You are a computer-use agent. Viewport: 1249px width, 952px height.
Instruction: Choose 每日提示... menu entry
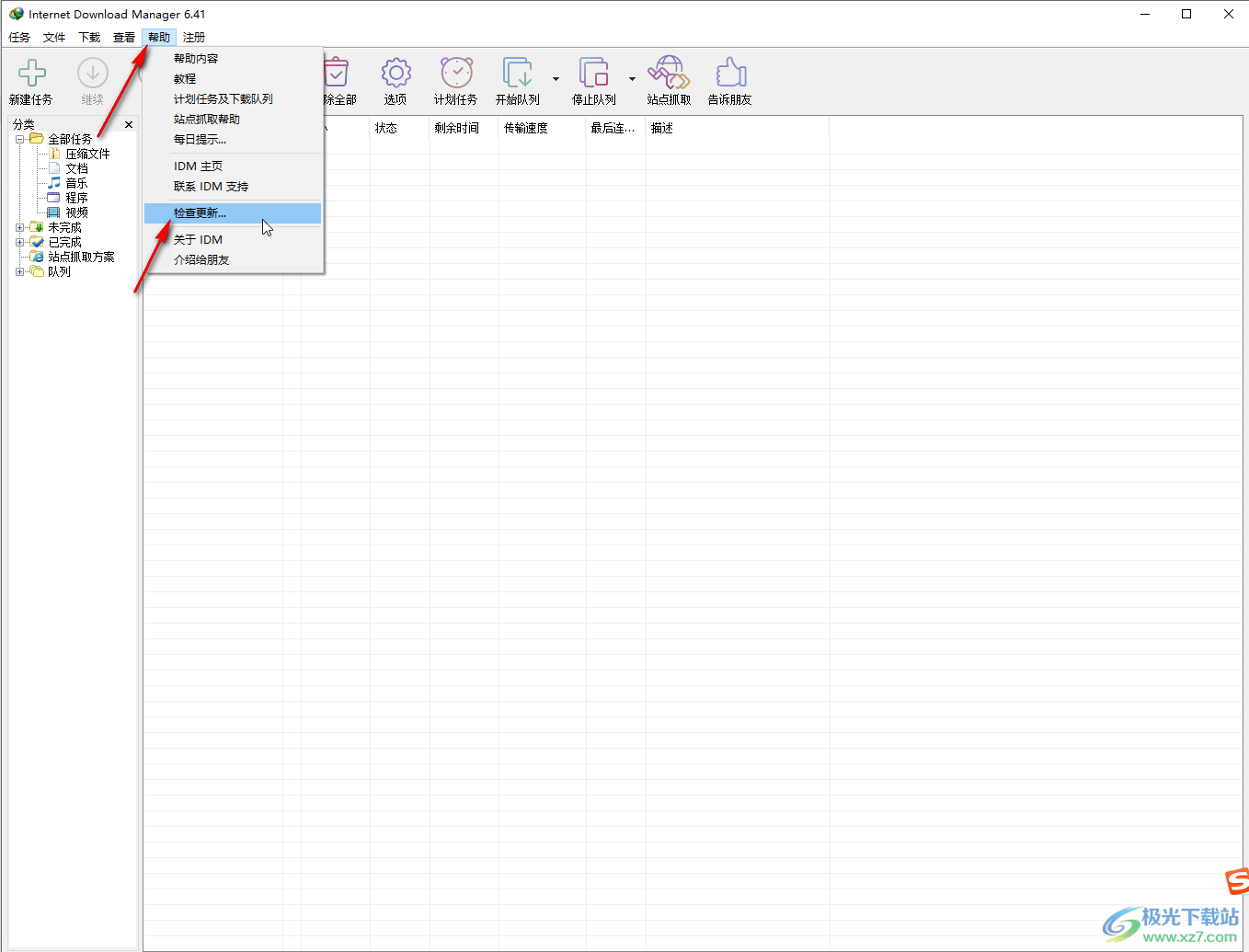click(233, 139)
